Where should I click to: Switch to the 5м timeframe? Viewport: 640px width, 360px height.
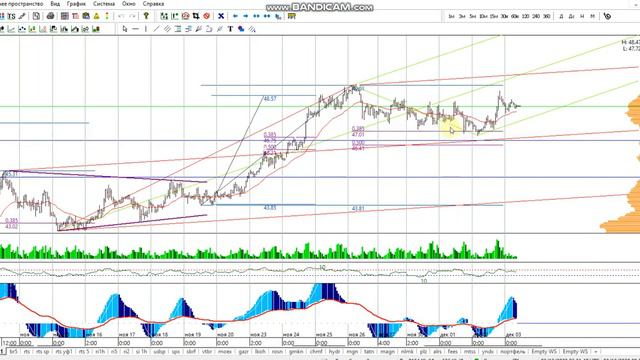point(473,16)
